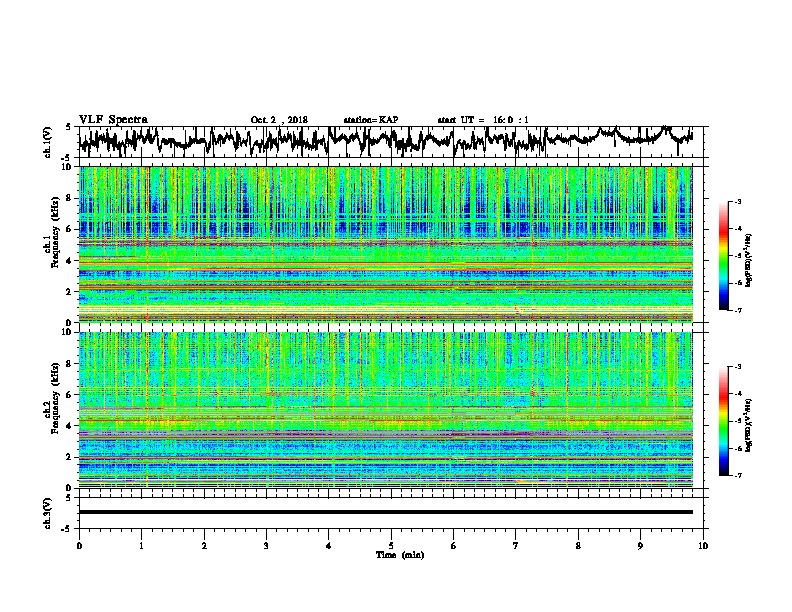This screenshot has width=792, height=612.
Task: Click the ch.2 color bar log(PSD) unit label
Action: point(749,425)
